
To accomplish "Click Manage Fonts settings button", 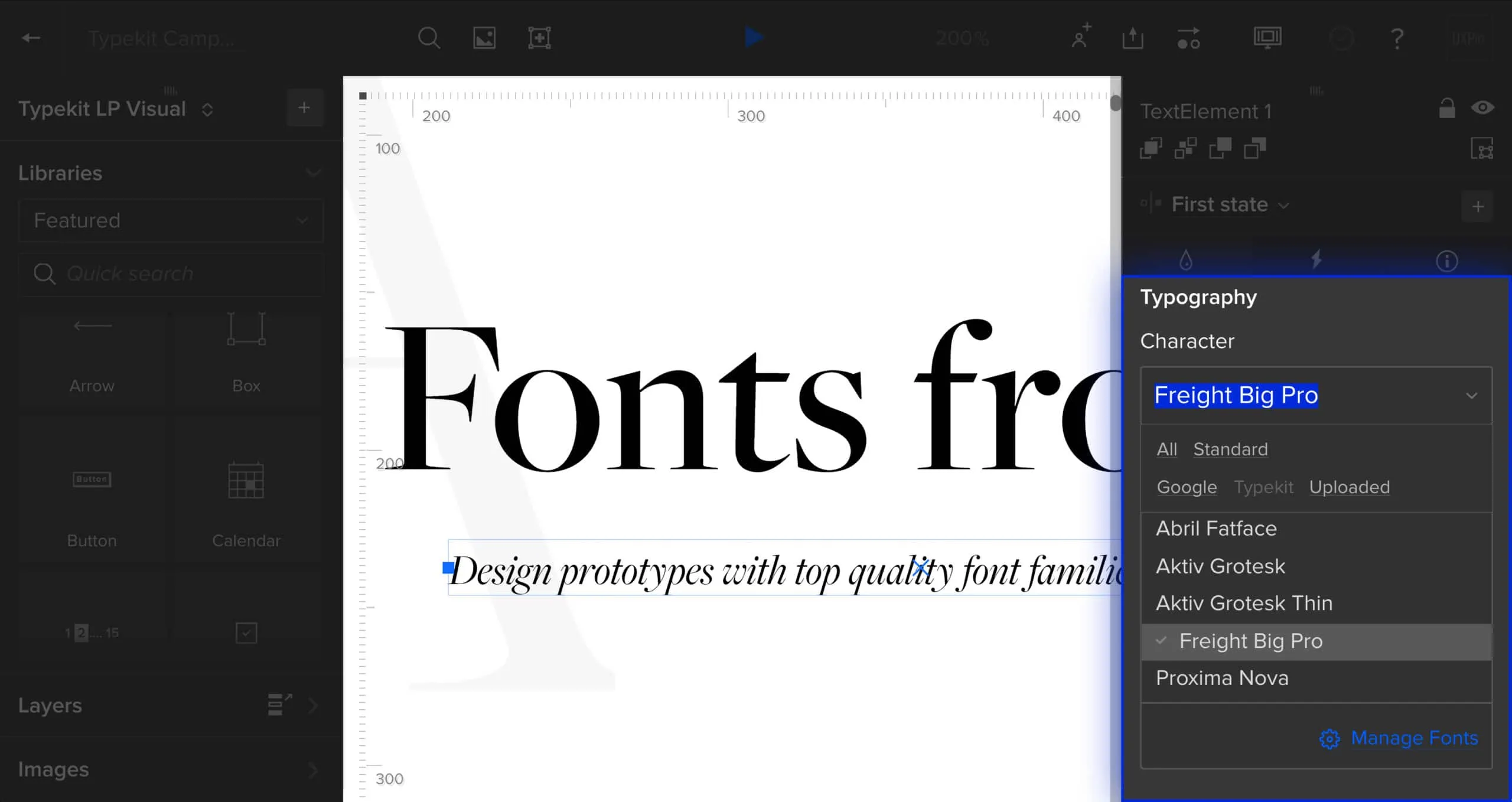I will (1399, 739).
